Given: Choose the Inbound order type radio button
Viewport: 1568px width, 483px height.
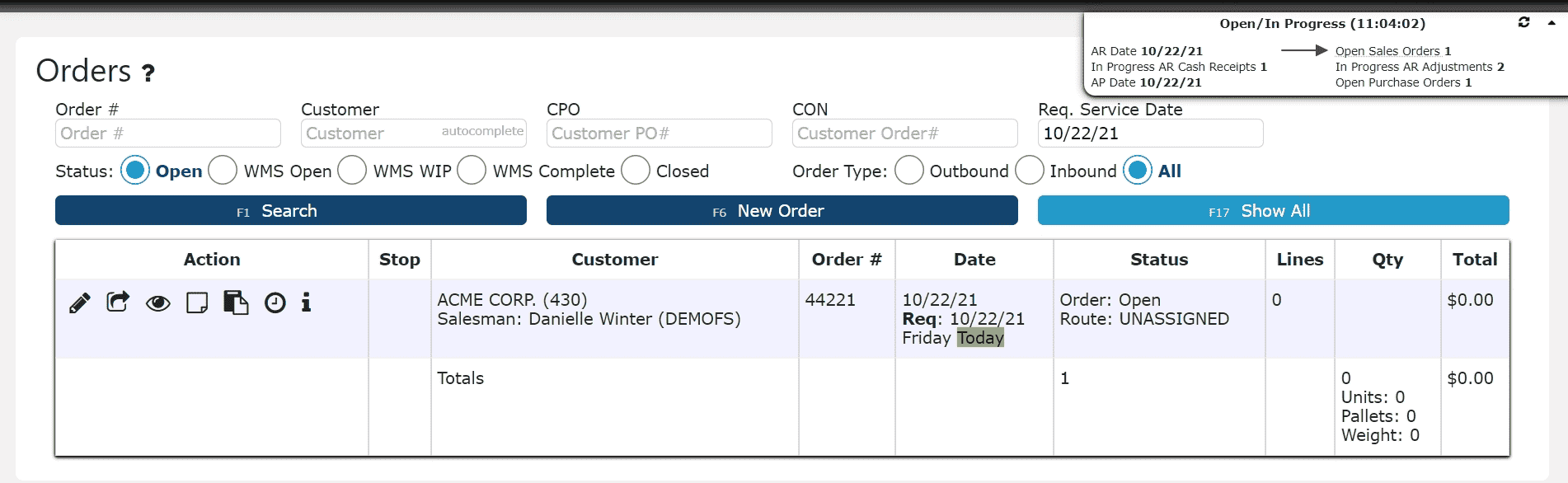Looking at the screenshot, I should point(1029,171).
